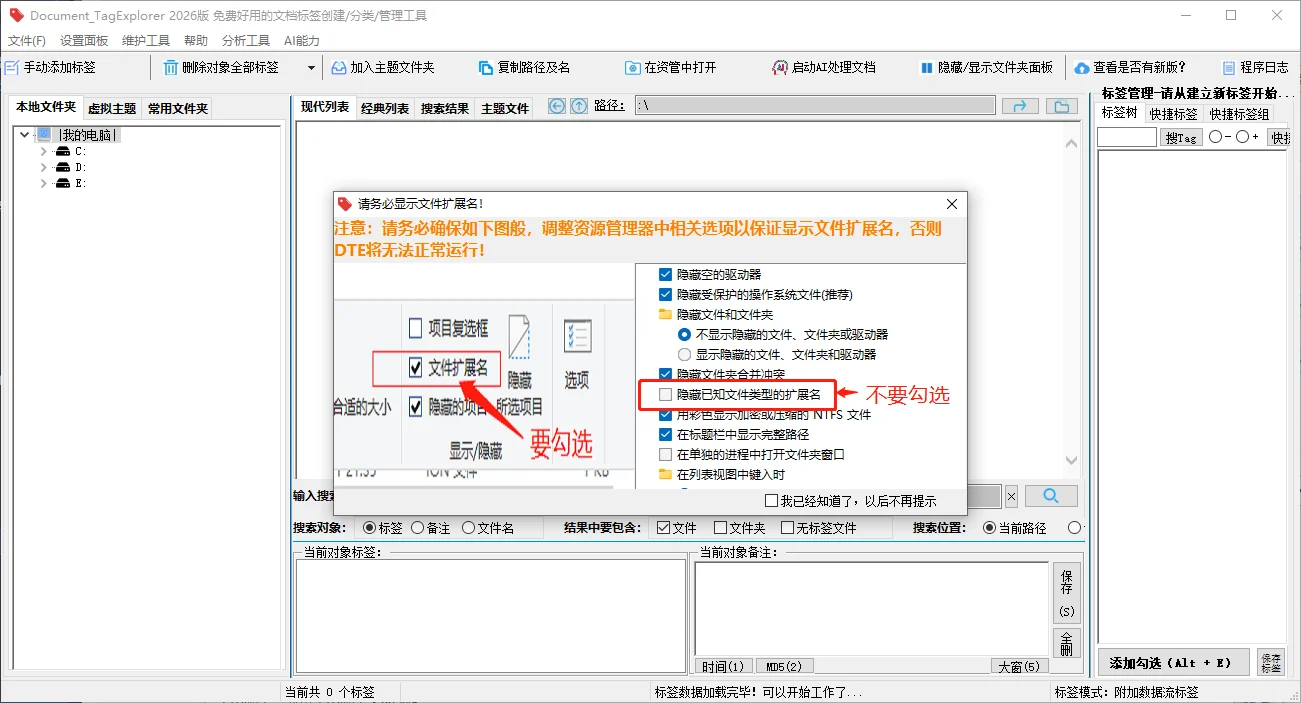
Task: Click the 加入主题文件夹 toolbar icon
Action: click(339, 67)
